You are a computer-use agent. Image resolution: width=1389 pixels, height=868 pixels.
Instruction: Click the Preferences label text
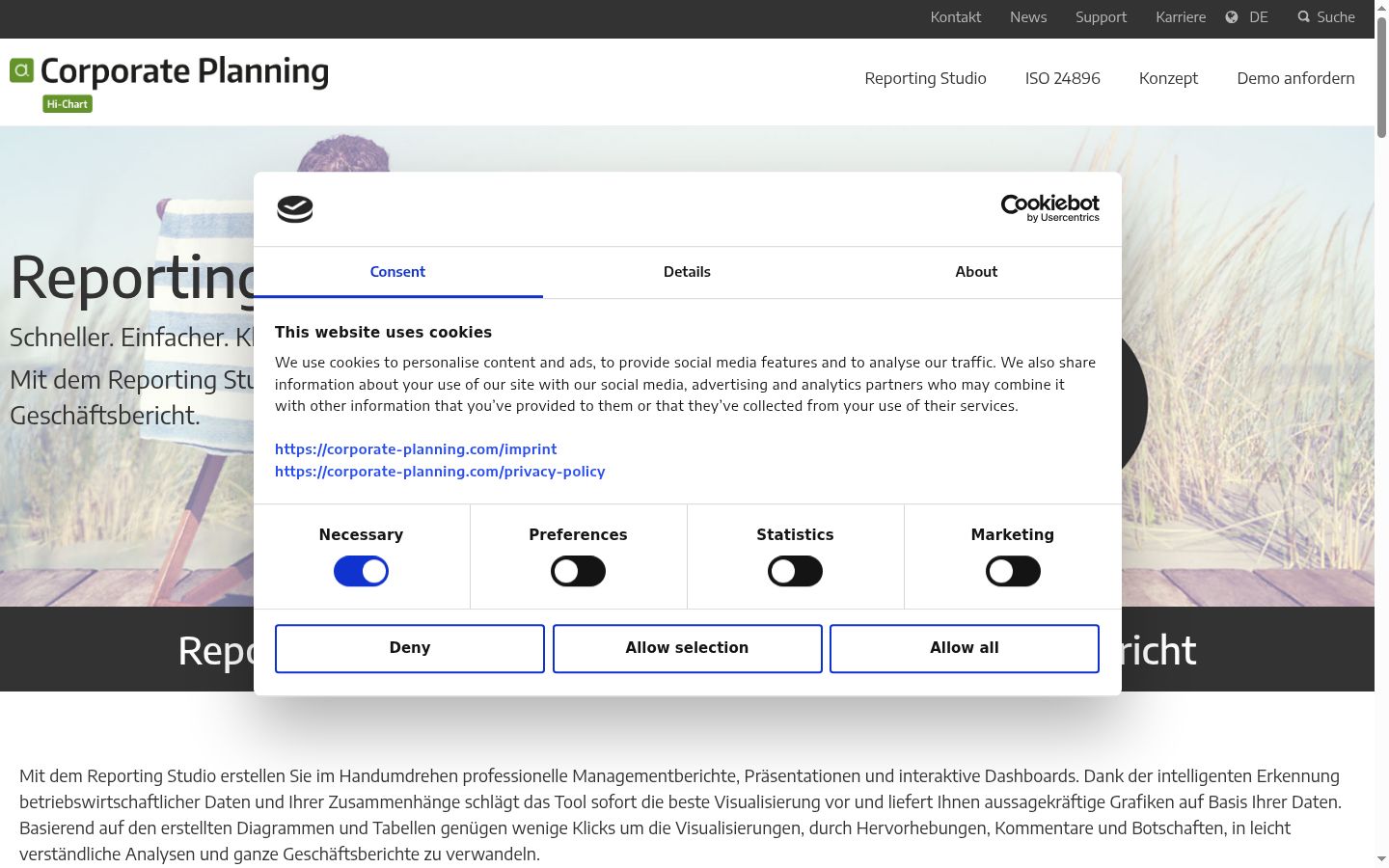578,534
